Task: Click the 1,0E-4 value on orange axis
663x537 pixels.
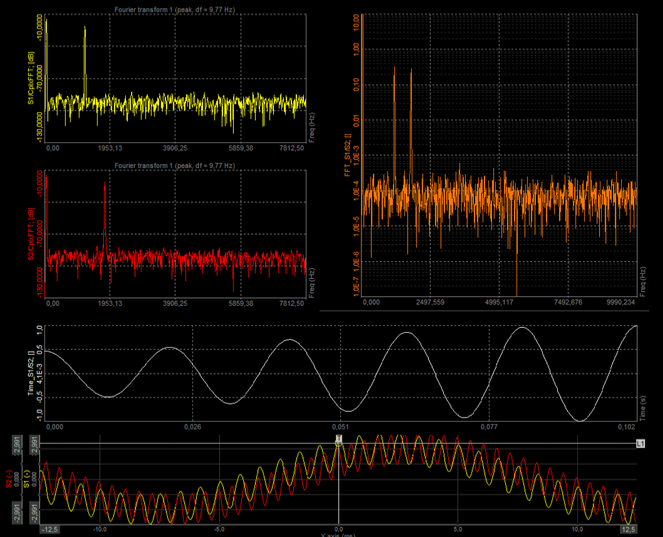Action: tap(356, 191)
